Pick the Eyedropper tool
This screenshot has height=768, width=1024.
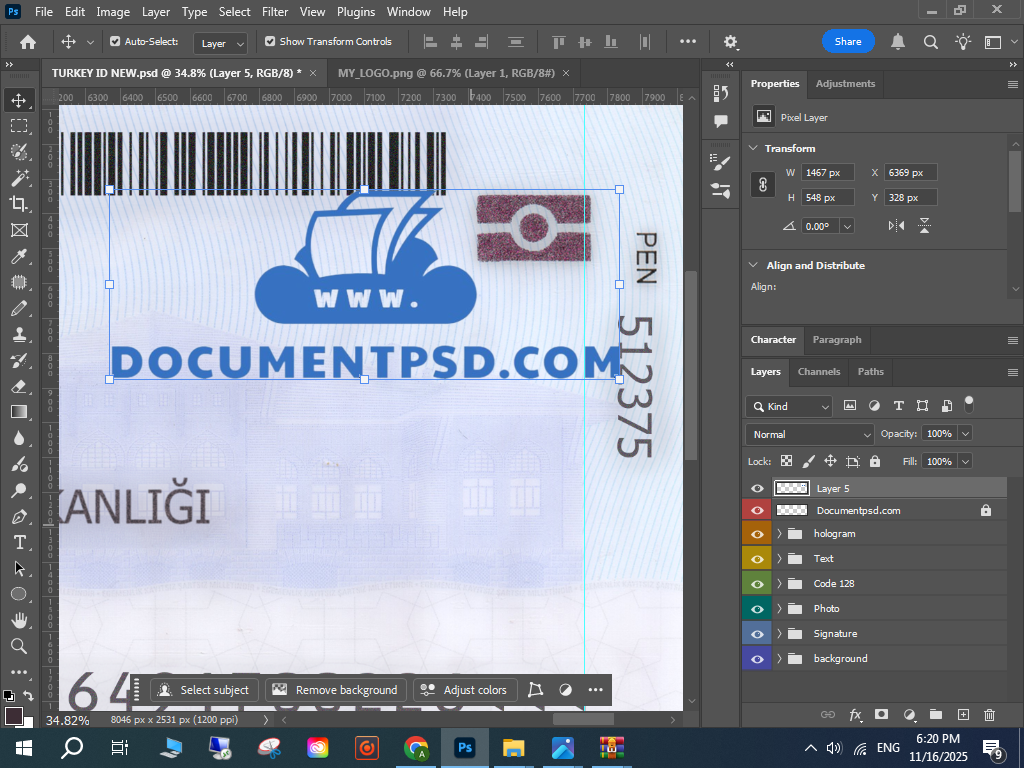tap(19, 256)
